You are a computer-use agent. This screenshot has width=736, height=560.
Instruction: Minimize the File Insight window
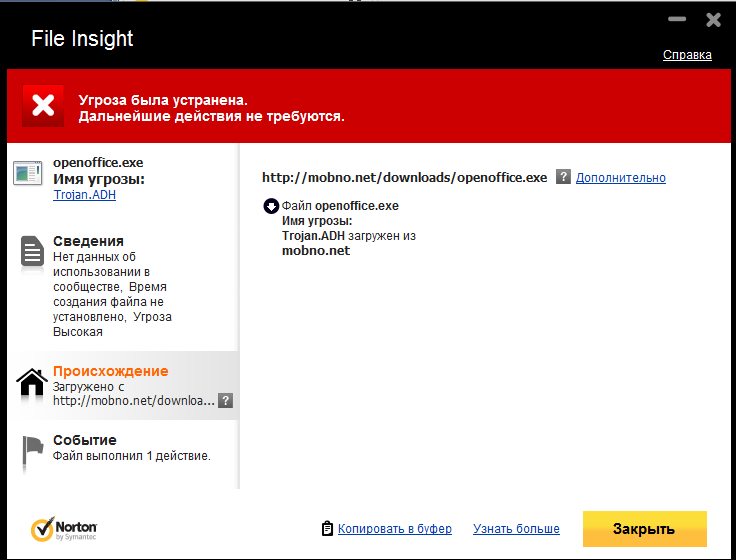677,19
